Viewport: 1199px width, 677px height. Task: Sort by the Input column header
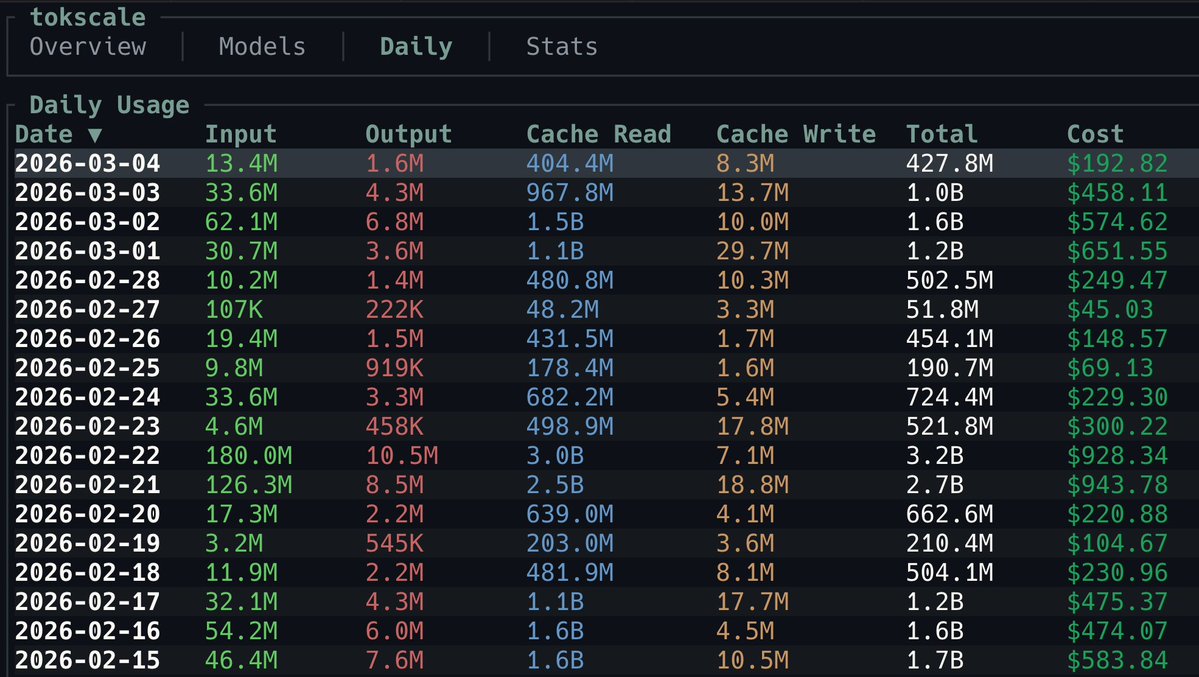point(241,135)
